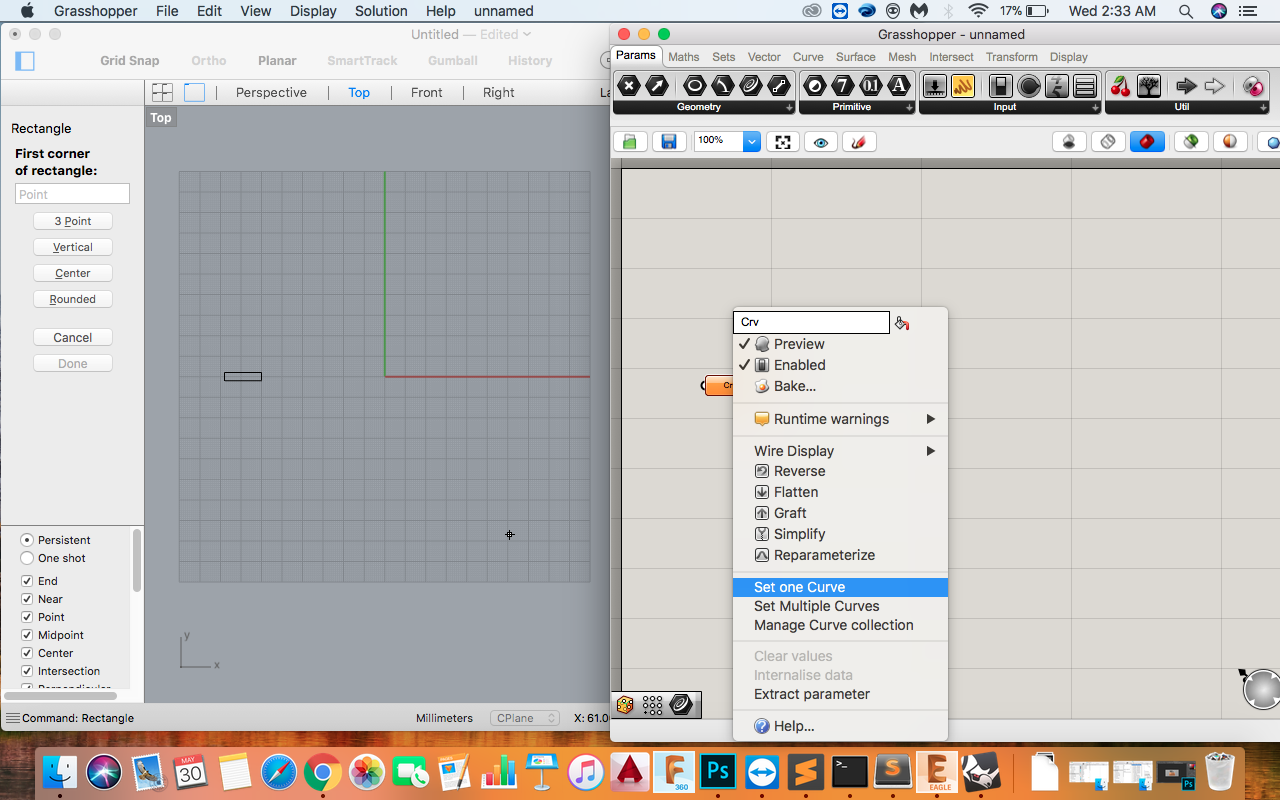Click the wireframe preview mode icon
Viewport: 1280px width, 800px height.
[1108, 142]
